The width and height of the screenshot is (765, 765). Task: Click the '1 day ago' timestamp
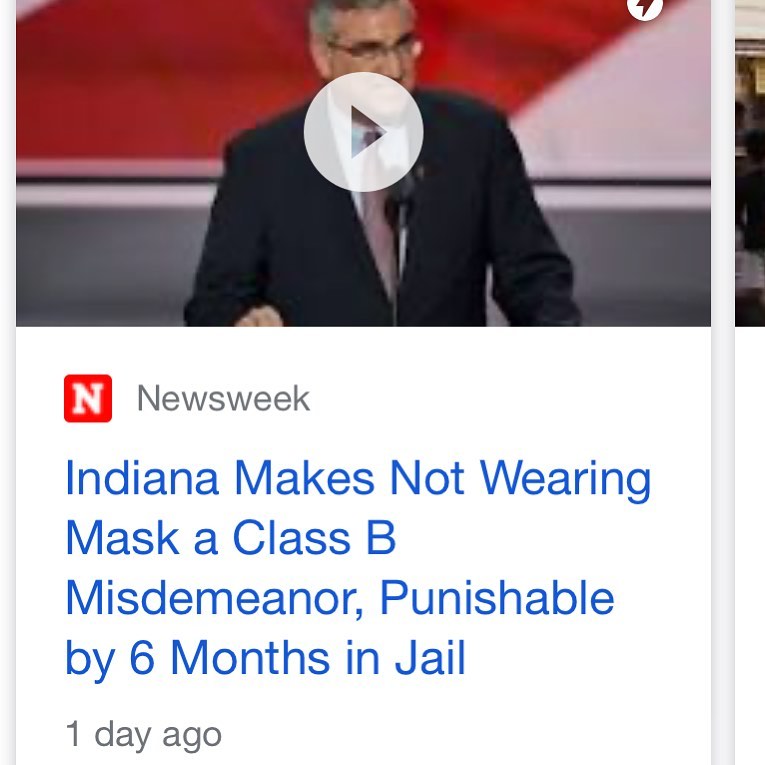[143, 735]
